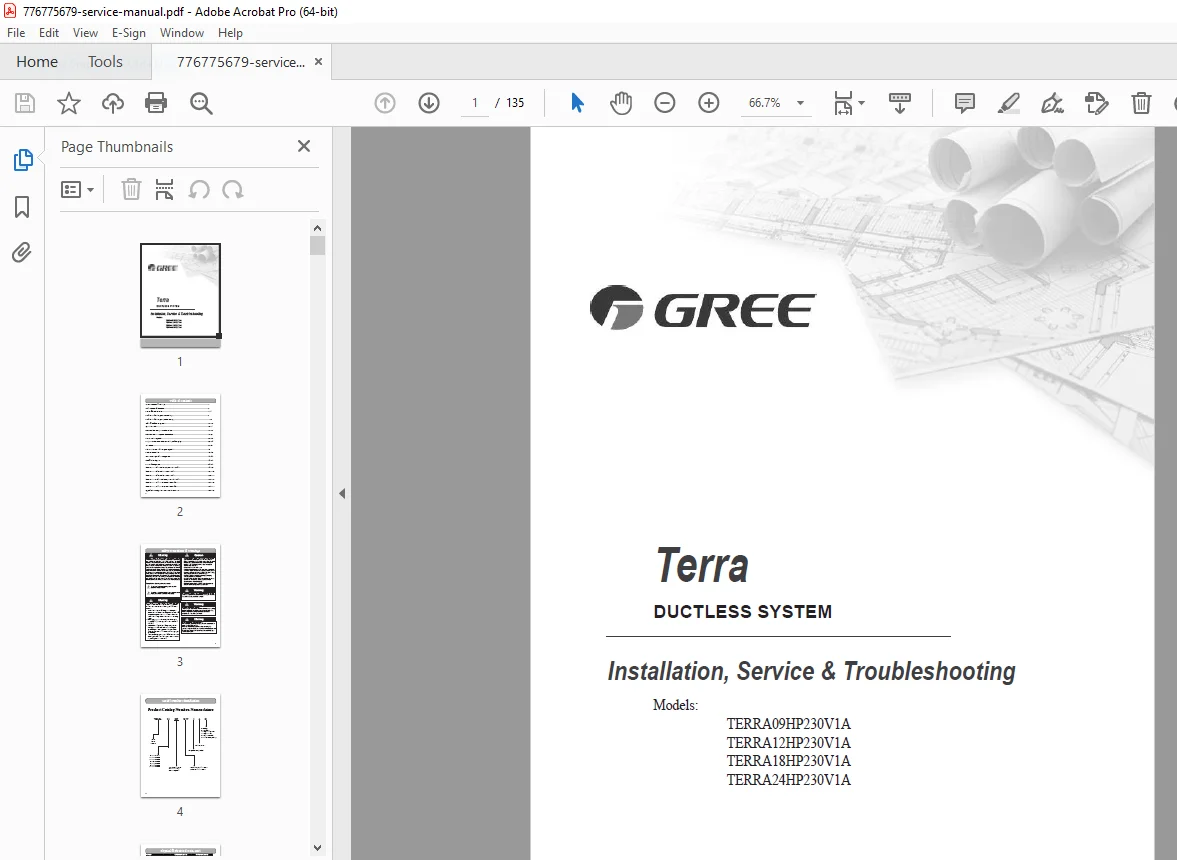This screenshot has width=1177, height=860.
Task: Open the E-Sign menu
Action: coord(128,33)
